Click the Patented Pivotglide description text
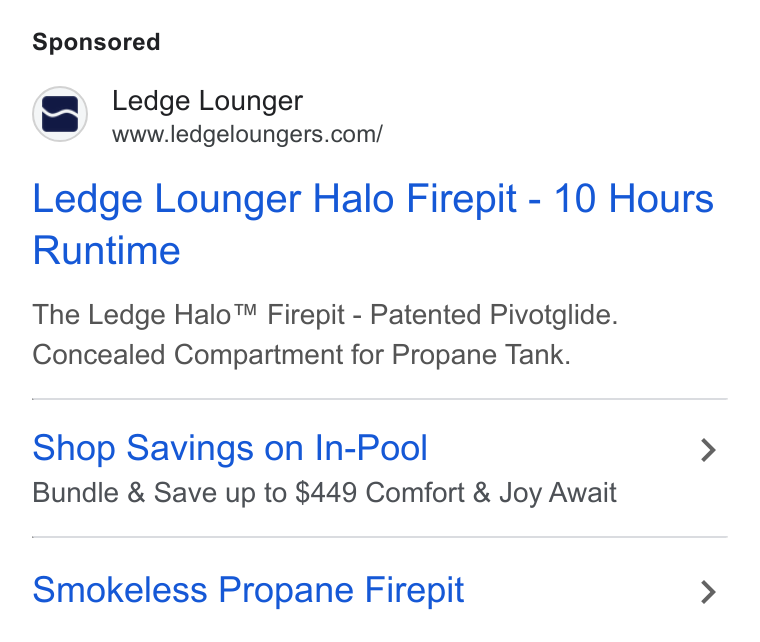The image size is (760, 642). (x=494, y=315)
